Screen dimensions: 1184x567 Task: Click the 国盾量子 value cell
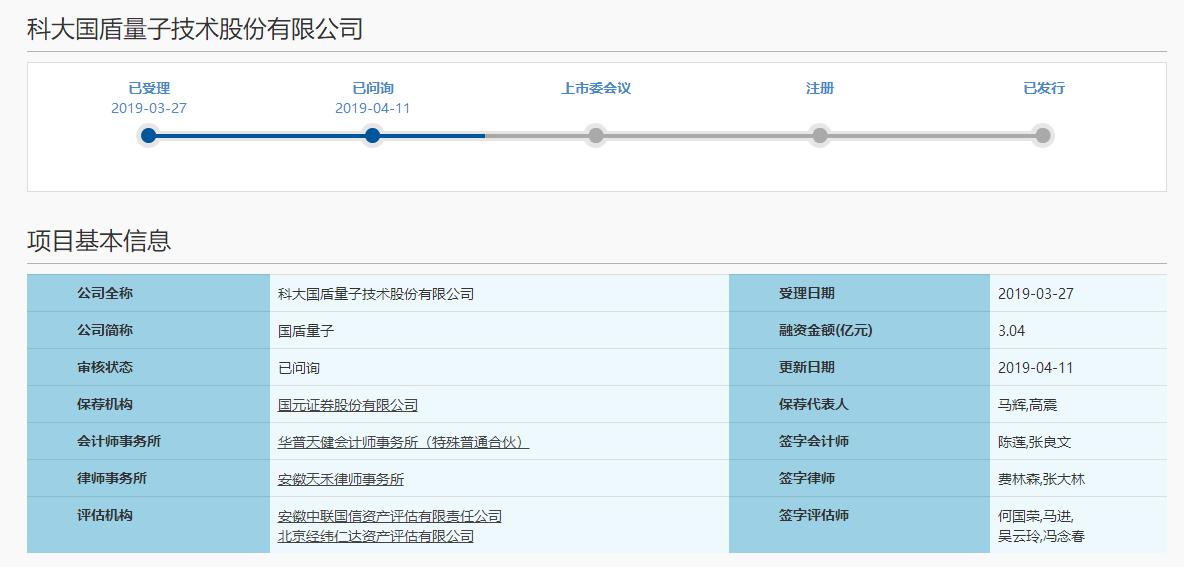[x=499, y=330]
